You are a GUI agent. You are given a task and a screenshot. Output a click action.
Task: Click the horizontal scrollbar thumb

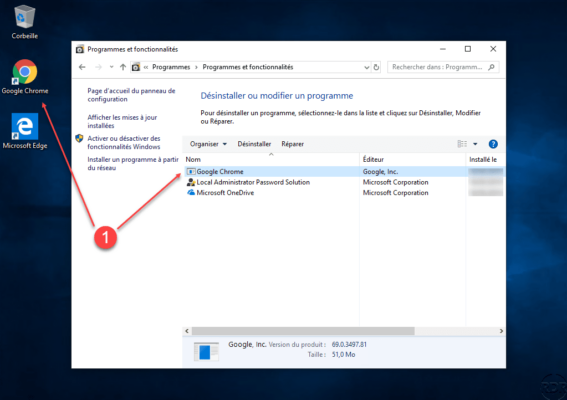click(x=303, y=331)
